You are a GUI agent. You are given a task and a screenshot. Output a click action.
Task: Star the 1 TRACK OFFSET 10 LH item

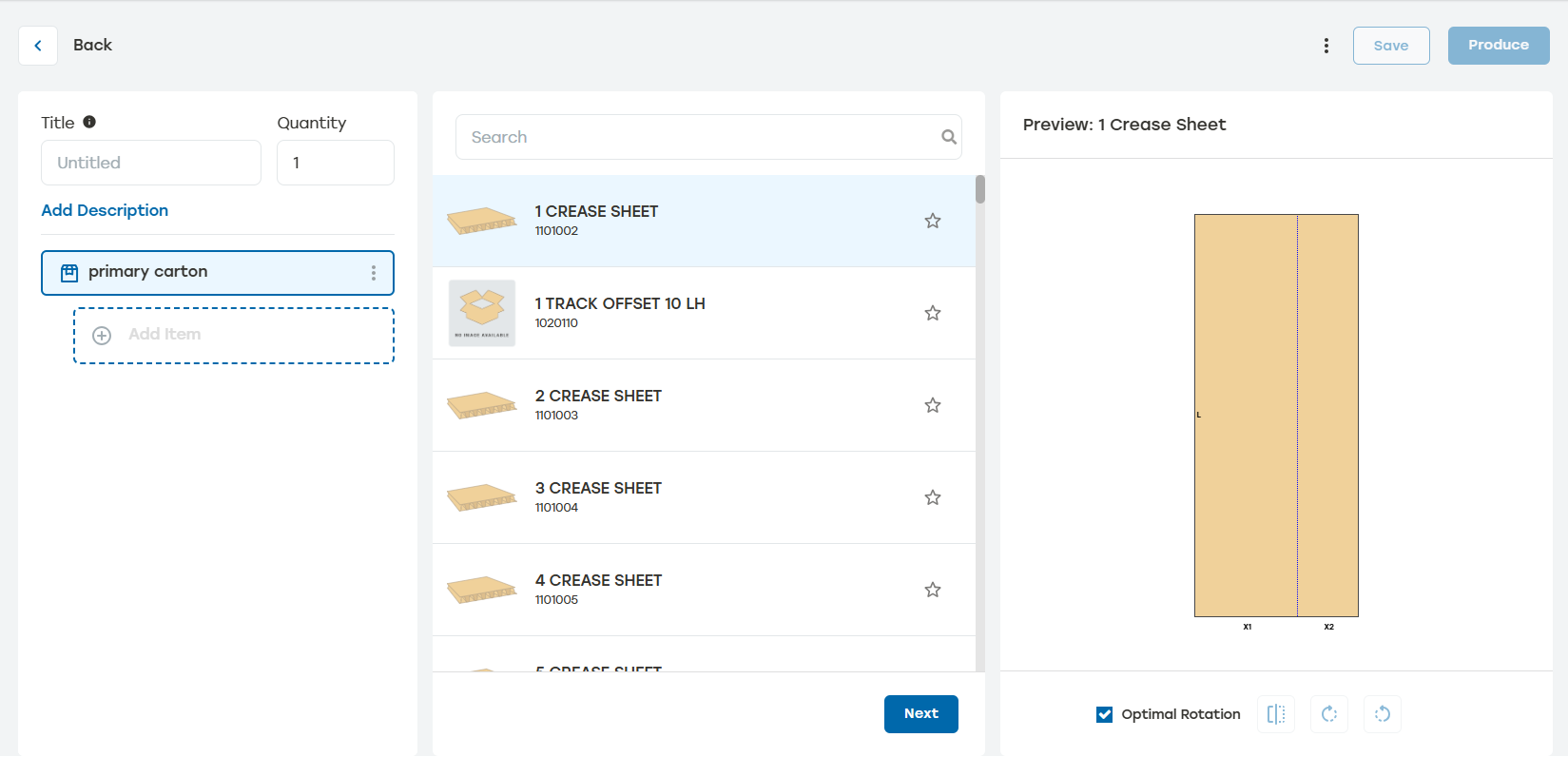(x=932, y=313)
